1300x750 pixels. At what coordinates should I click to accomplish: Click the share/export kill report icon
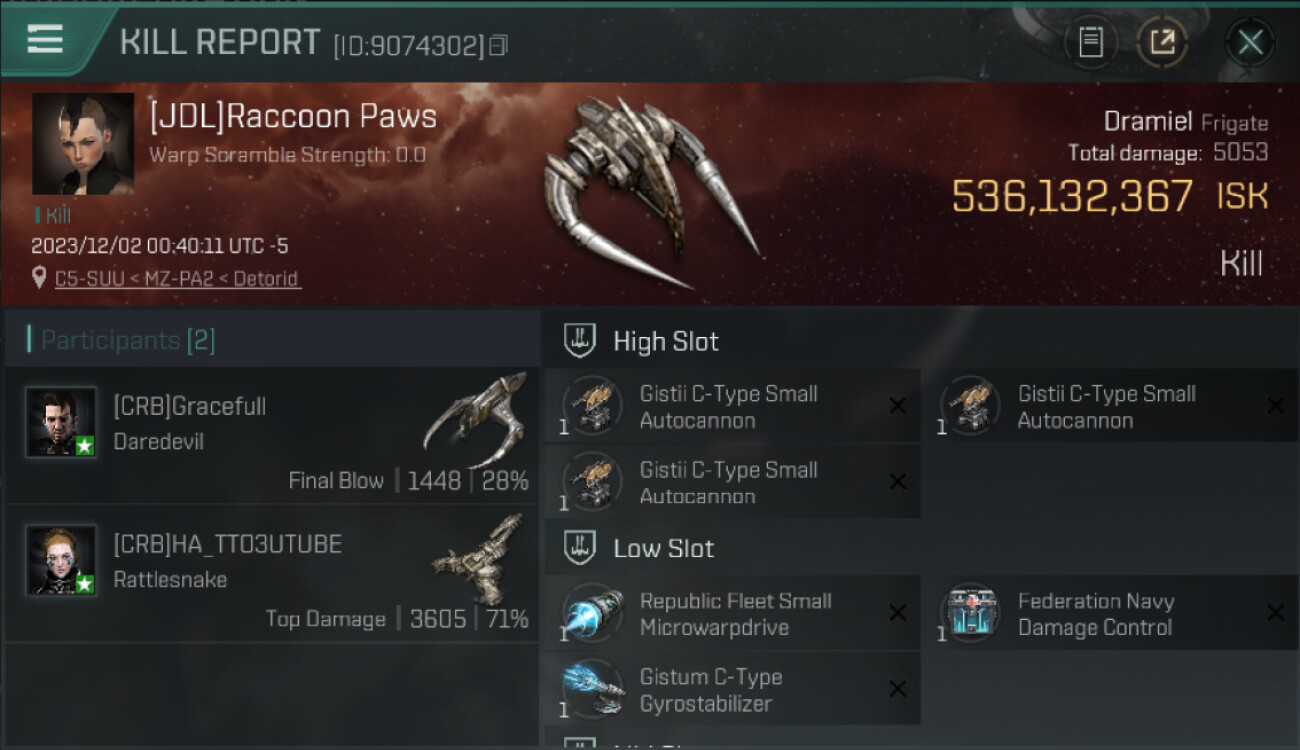coord(1162,42)
